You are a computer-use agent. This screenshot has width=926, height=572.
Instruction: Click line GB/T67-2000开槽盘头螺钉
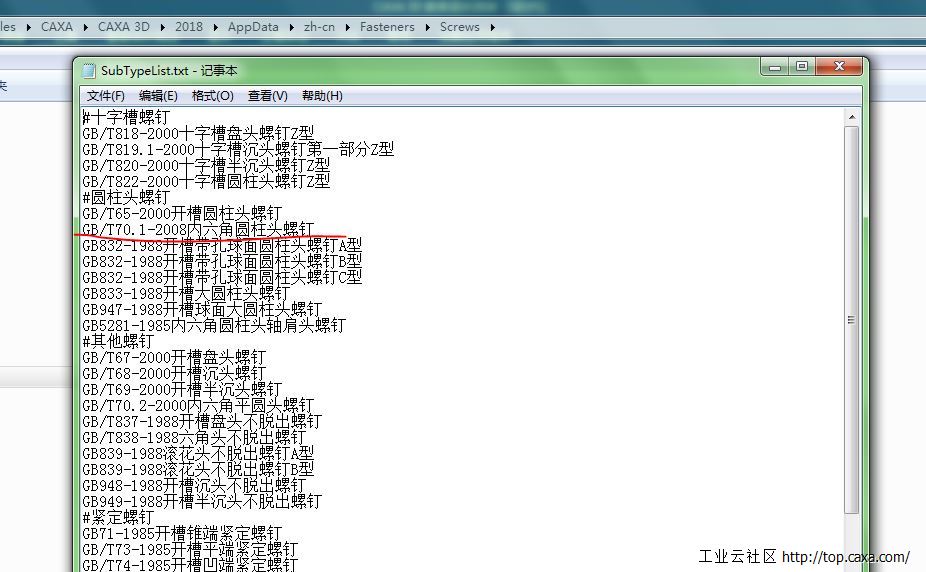pyautogui.click(x=174, y=357)
